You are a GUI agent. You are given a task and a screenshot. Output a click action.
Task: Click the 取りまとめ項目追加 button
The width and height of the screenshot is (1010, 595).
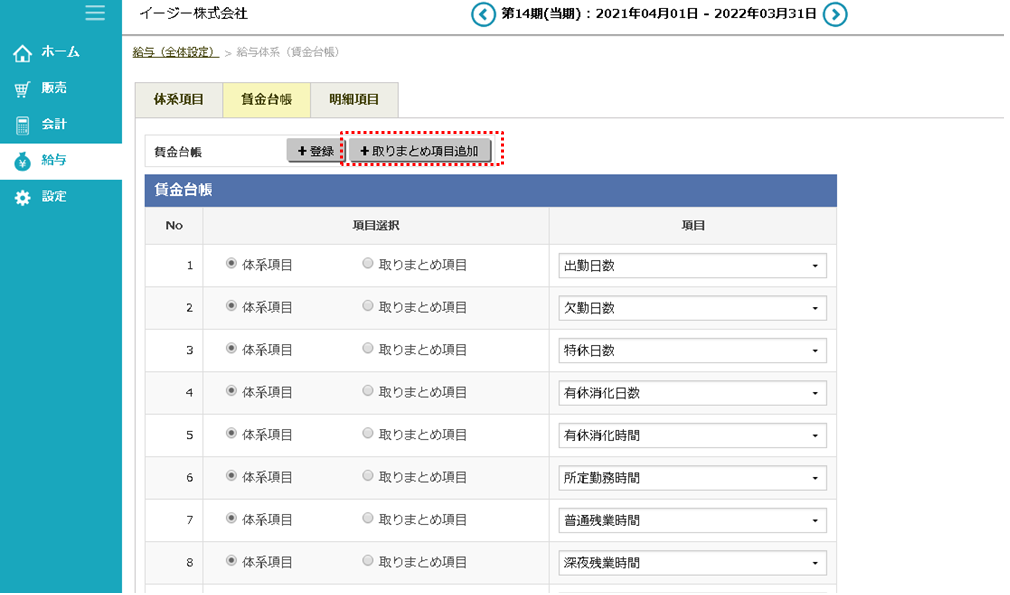(419, 151)
